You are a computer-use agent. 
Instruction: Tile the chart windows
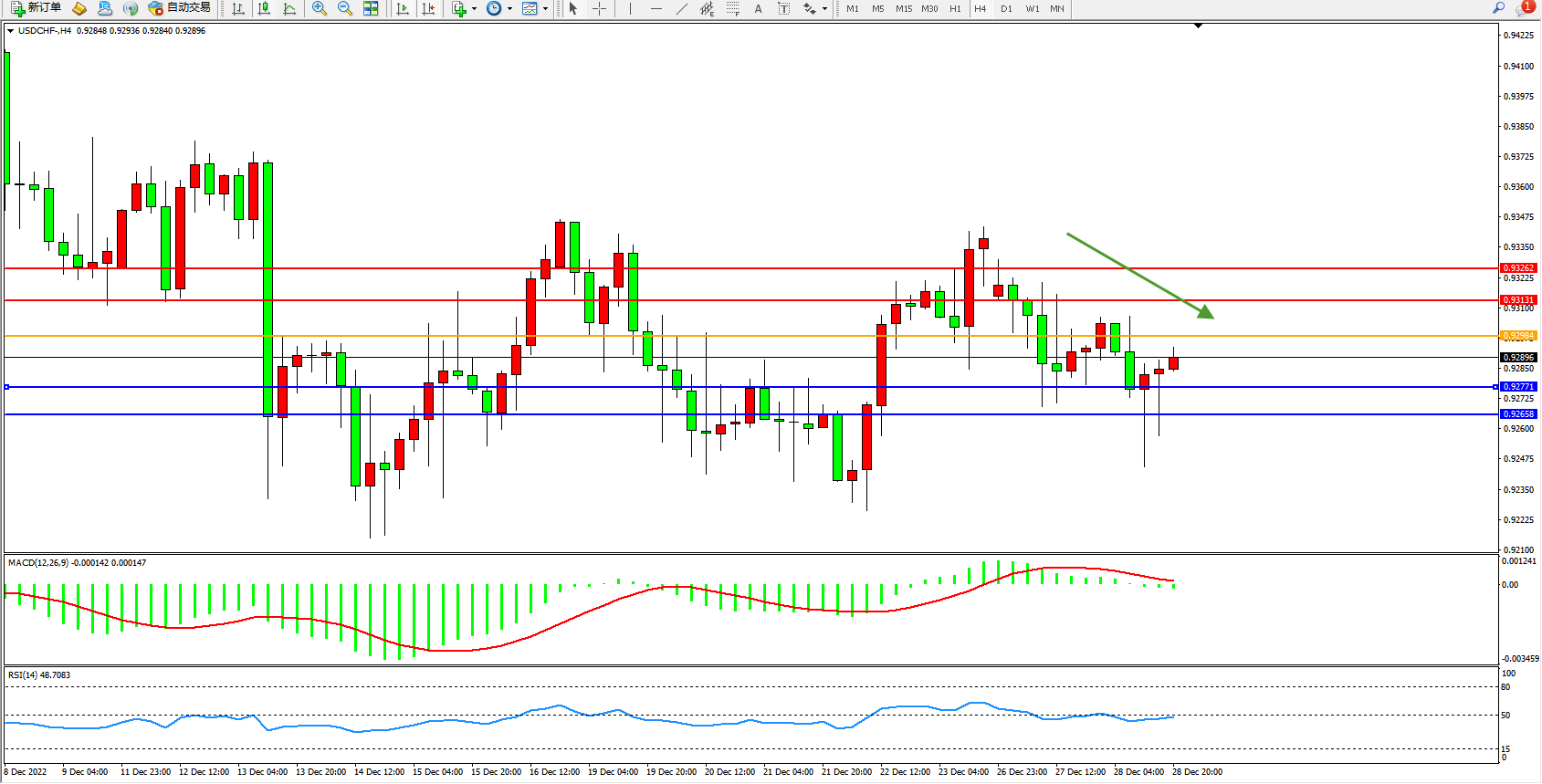(x=371, y=8)
